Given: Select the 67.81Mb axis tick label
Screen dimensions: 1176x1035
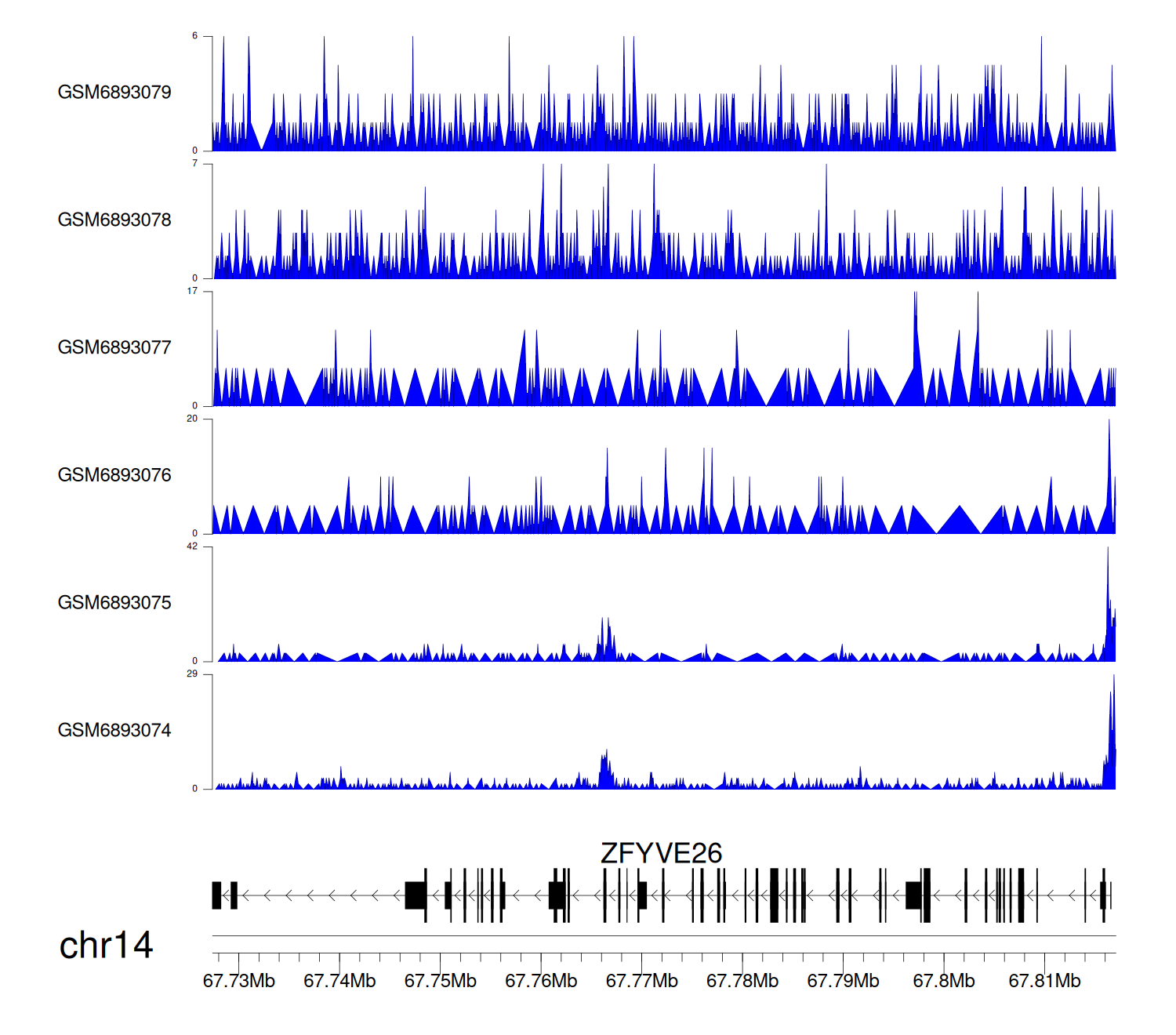Looking at the screenshot, I should coord(1044,981).
